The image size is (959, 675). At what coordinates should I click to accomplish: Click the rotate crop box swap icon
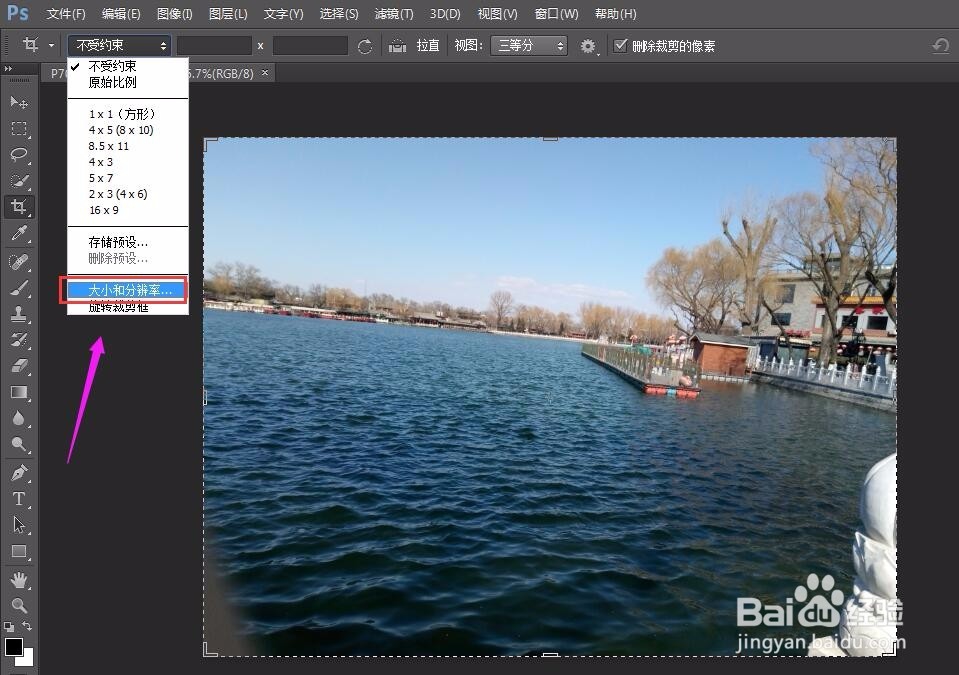coord(365,46)
